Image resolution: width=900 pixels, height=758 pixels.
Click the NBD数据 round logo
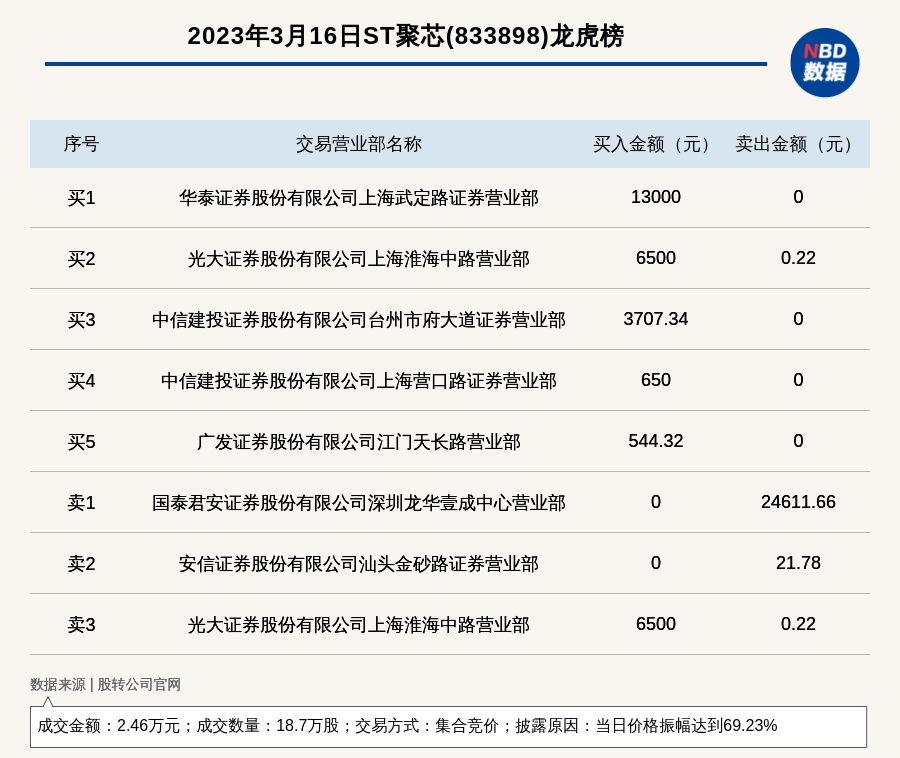(x=824, y=63)
